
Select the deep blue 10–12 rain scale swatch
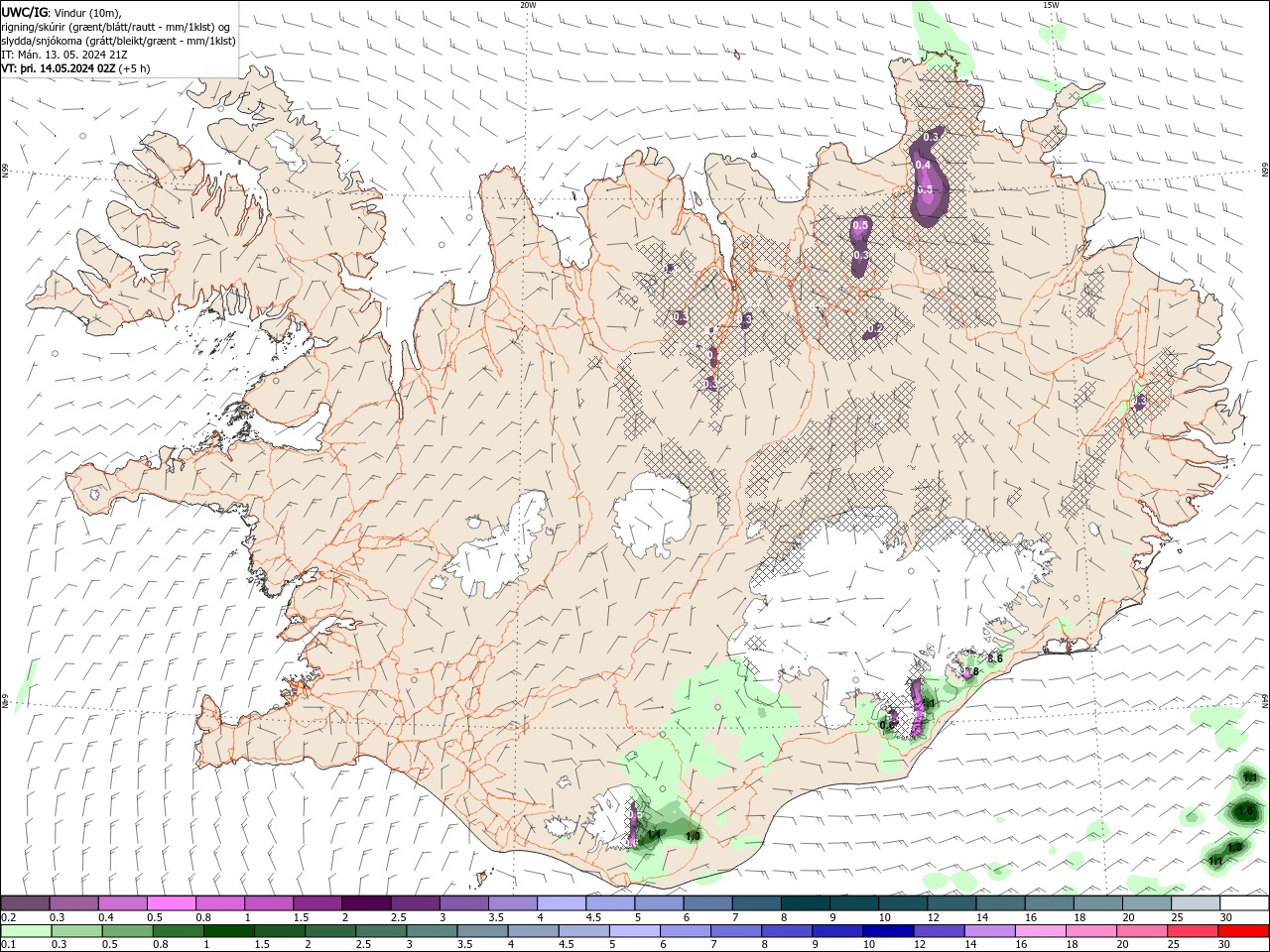[888, 932]
